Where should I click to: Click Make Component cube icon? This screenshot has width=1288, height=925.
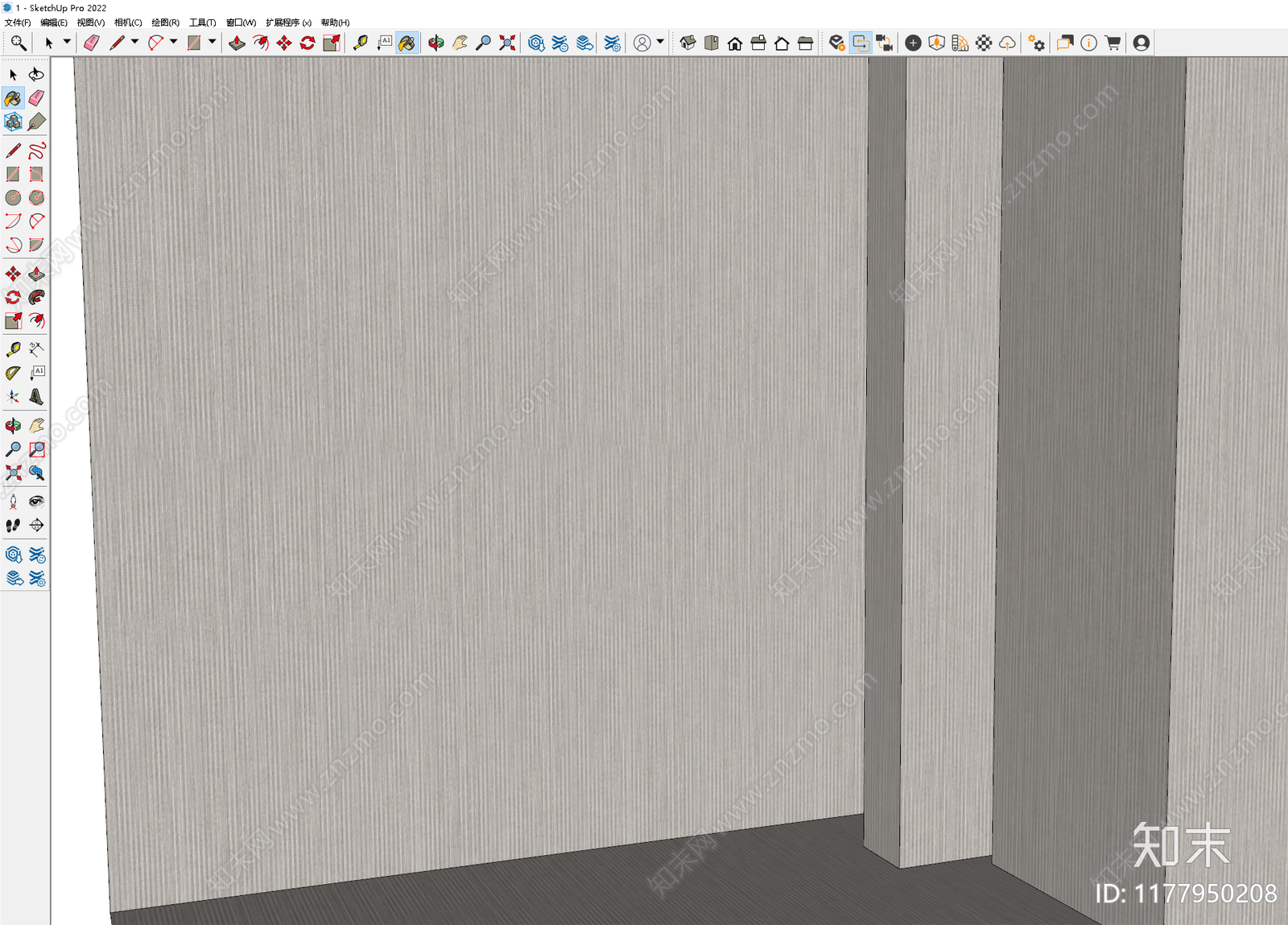(13, 122)
